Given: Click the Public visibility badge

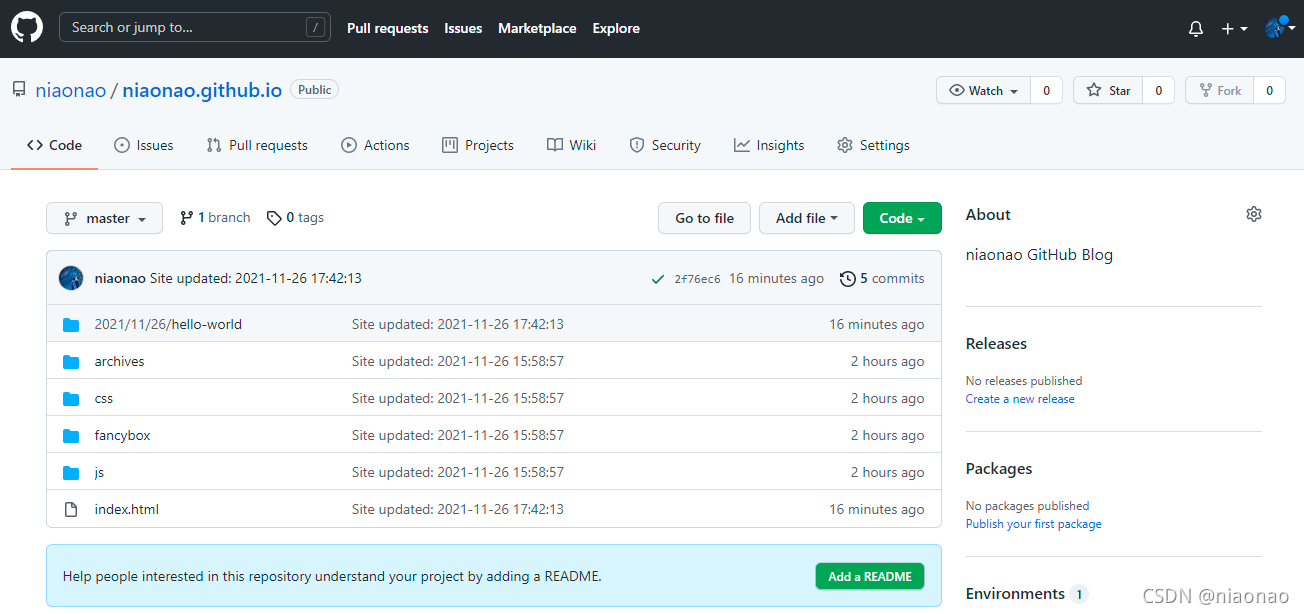Looking at the screenshot, I should 314,90.
